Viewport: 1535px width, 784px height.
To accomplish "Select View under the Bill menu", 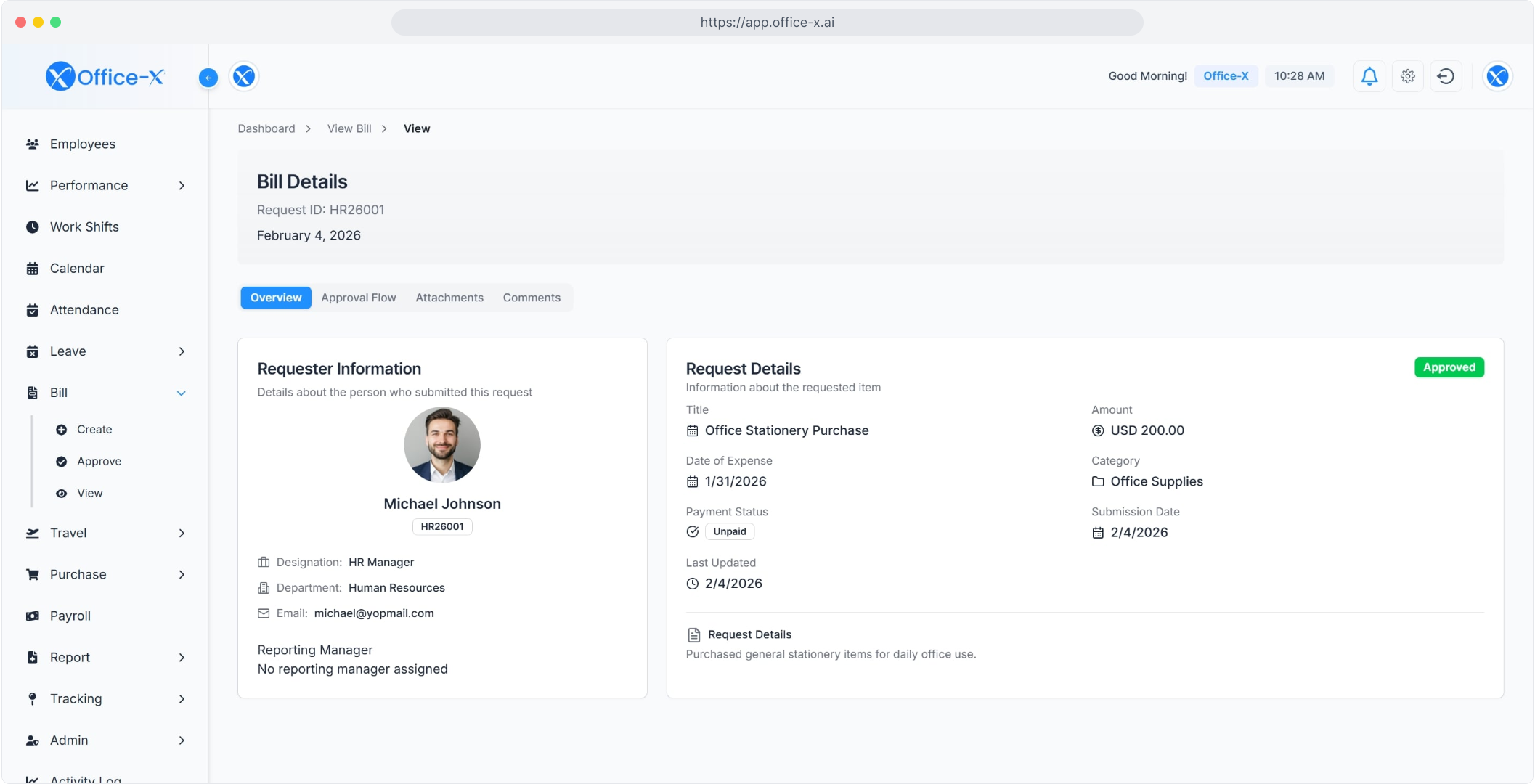I will [x=89, y=493].
